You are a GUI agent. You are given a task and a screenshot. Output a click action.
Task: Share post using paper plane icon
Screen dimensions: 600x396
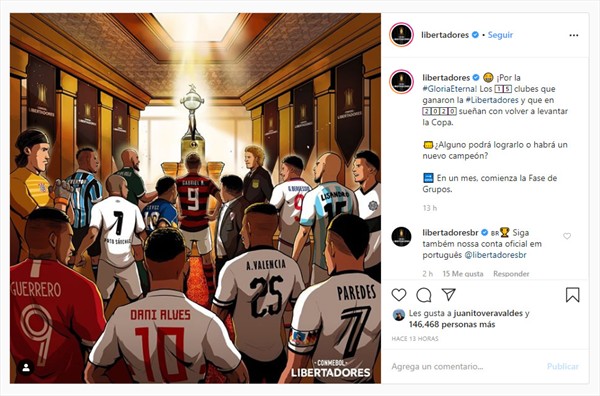coord(448,294)
